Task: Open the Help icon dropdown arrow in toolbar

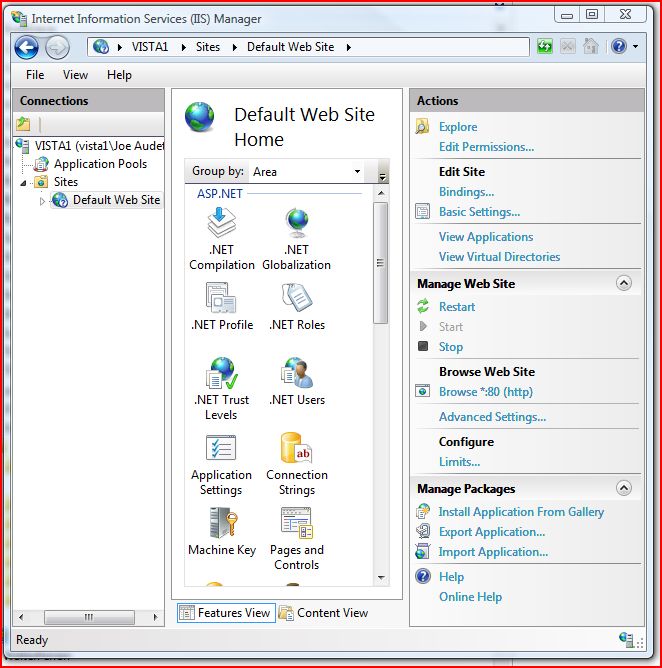Action: (x=635, y=46)
